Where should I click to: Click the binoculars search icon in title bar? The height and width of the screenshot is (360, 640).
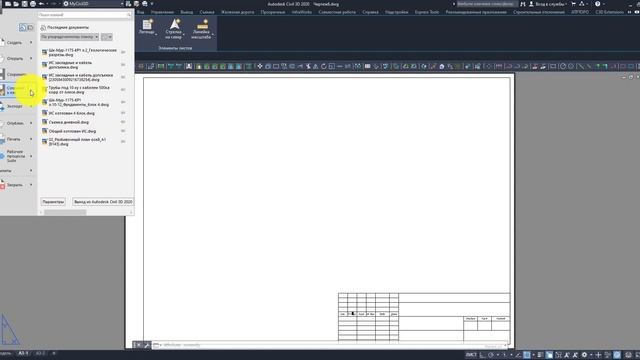click(x=522, y=4)
